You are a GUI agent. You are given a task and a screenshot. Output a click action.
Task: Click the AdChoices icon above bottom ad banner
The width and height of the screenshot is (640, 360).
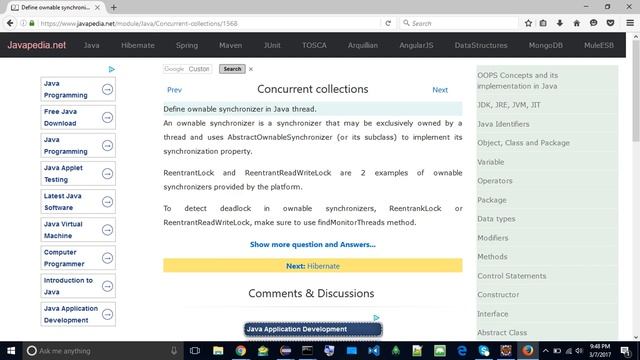click(x=376, y=318)
